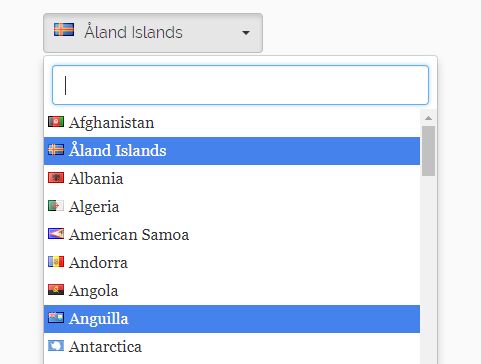Screen dimensions: 481x364
Task: Click the Albania flag icon
Action: click(x=56, y=178)
